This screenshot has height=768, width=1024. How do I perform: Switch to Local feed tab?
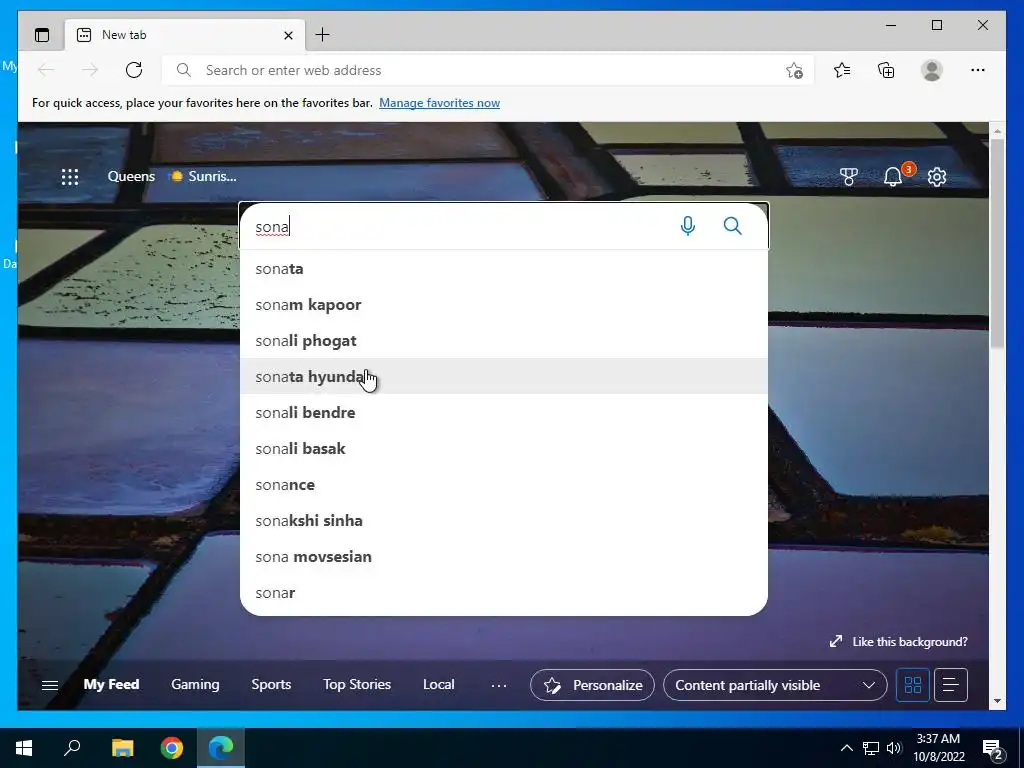438,684
